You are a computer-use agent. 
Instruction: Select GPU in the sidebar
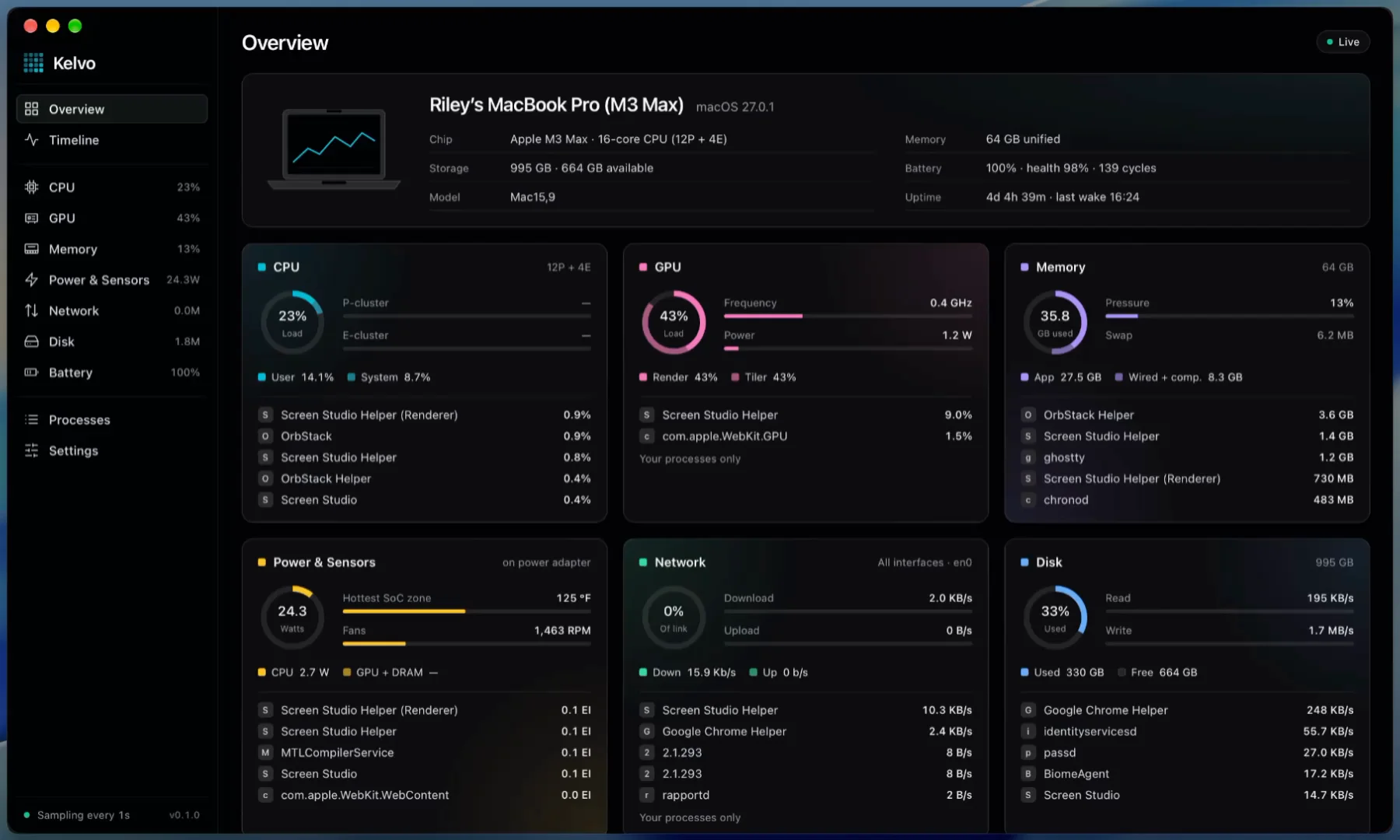pyautogui.click(x=112, y=218)
